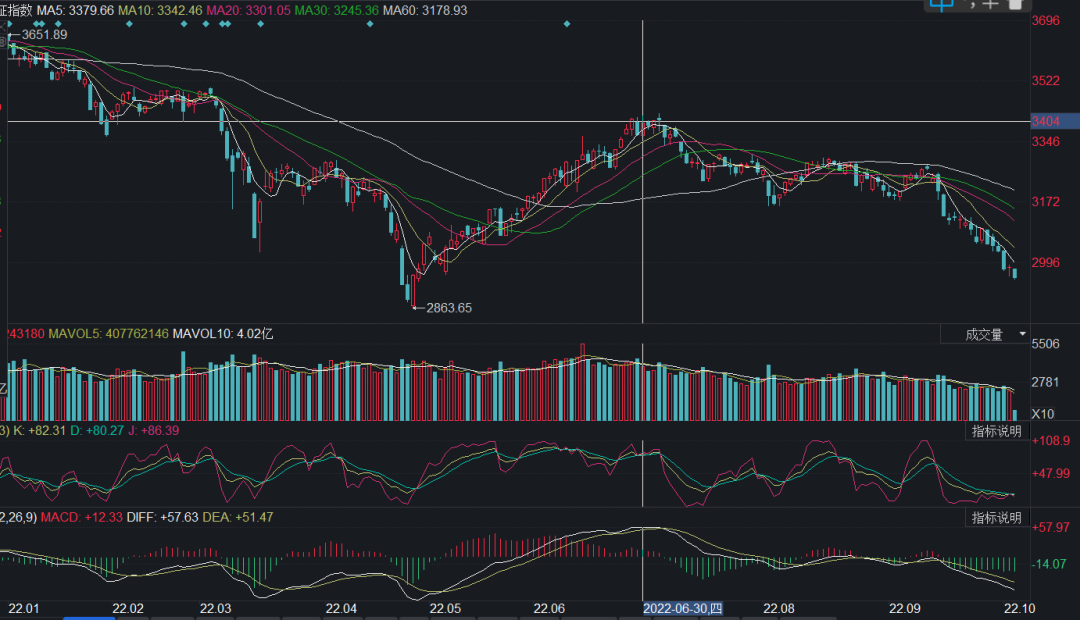Click the 2863.65 low price annotation
This screenshot has height=620, width=1080.
[447, 308]
